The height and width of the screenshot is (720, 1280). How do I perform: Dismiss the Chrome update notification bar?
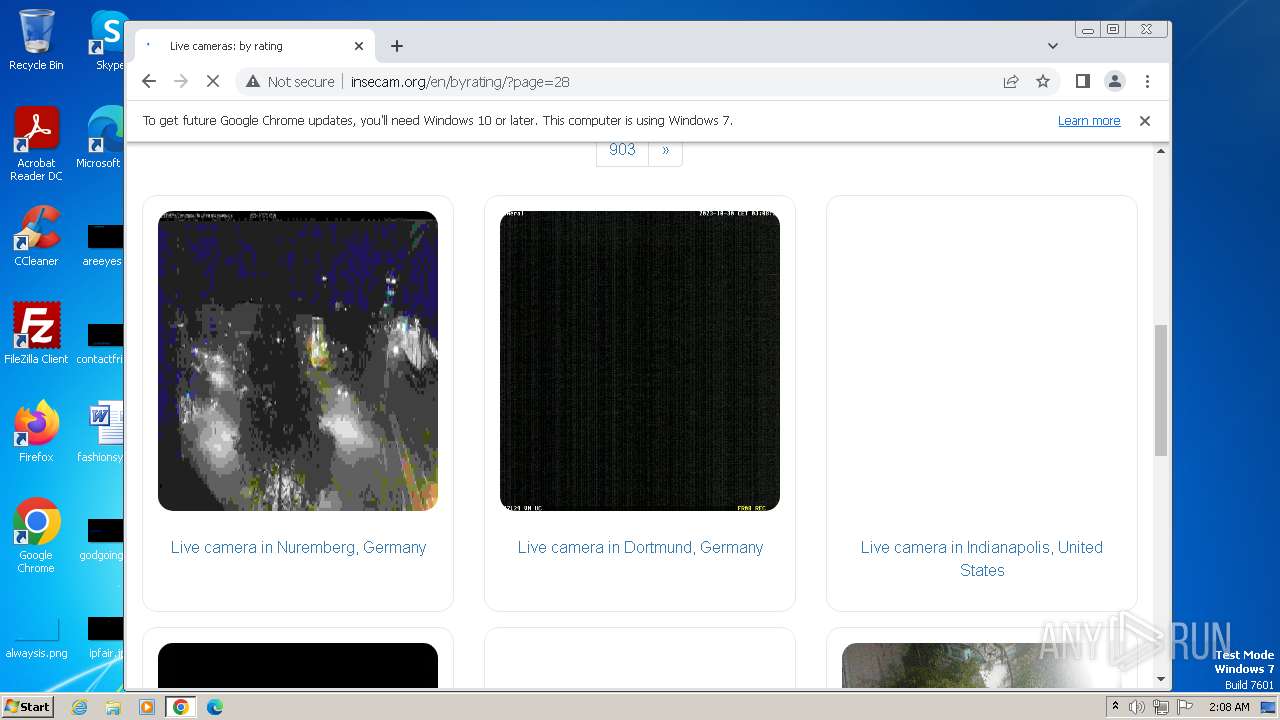pyautogui.click(x=1145, y=120)
